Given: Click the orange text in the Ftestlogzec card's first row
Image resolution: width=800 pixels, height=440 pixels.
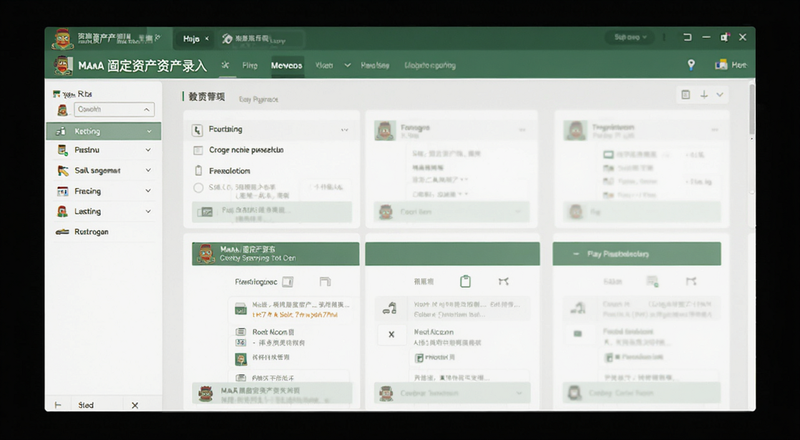Looking at the screenshot, I should [x=295, y=314].
